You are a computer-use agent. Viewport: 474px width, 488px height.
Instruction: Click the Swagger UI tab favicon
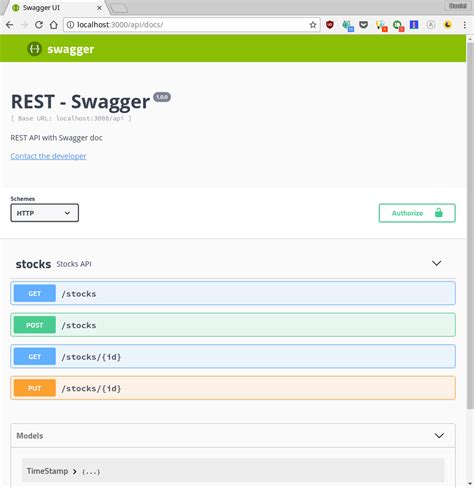coord(16,8)
